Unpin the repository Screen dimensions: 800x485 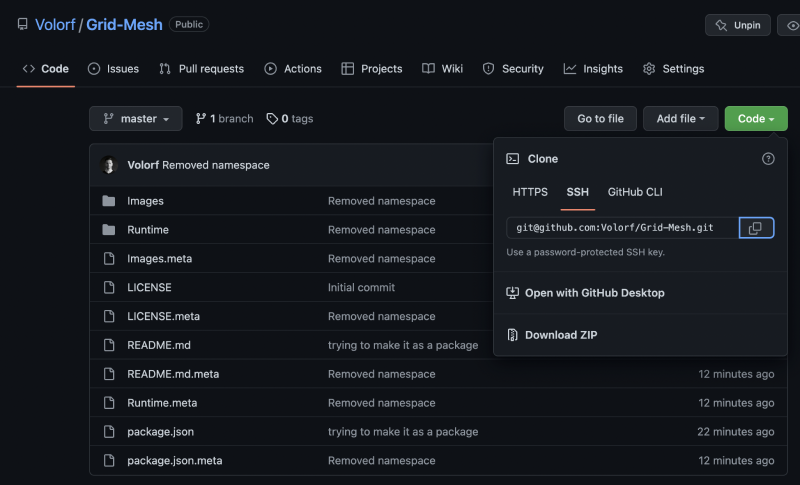(x=738, y=25)
